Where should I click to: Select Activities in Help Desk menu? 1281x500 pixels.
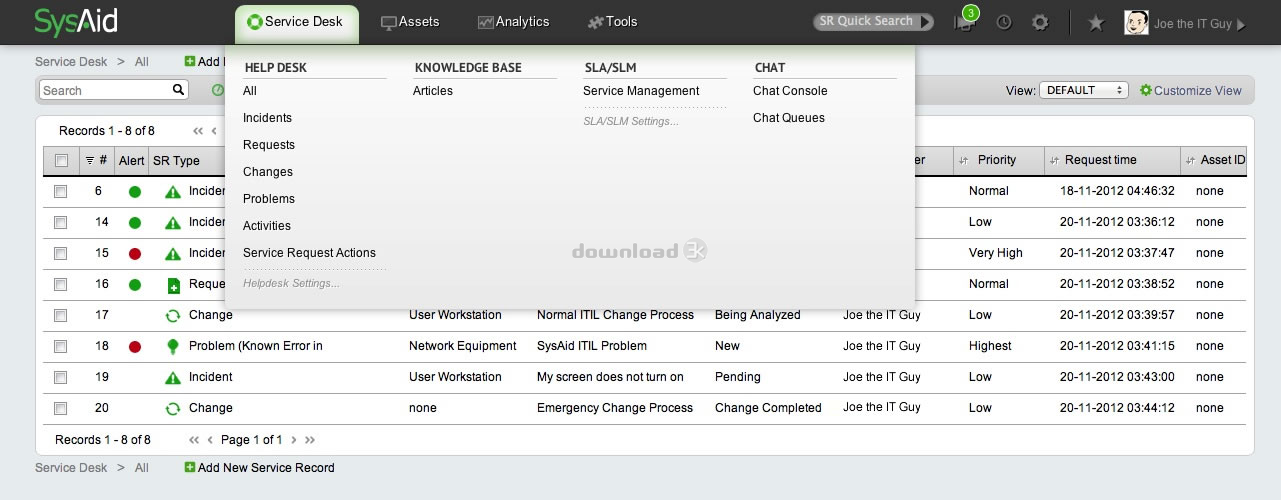(267, 226)
